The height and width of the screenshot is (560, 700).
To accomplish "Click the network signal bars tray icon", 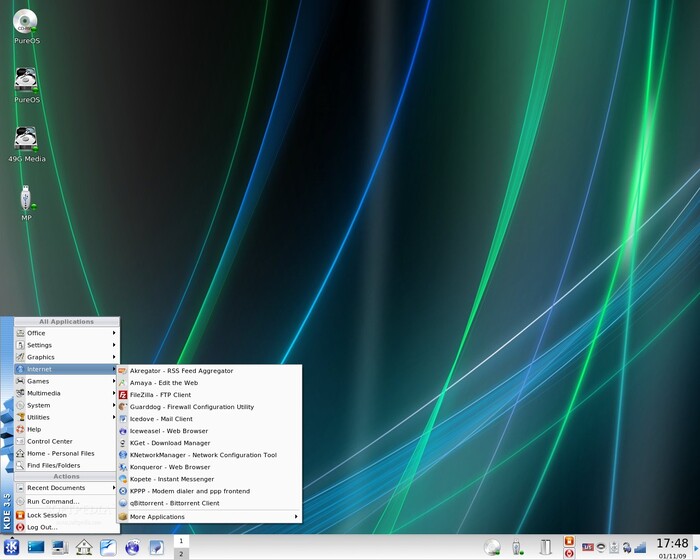I will (639, 547).
